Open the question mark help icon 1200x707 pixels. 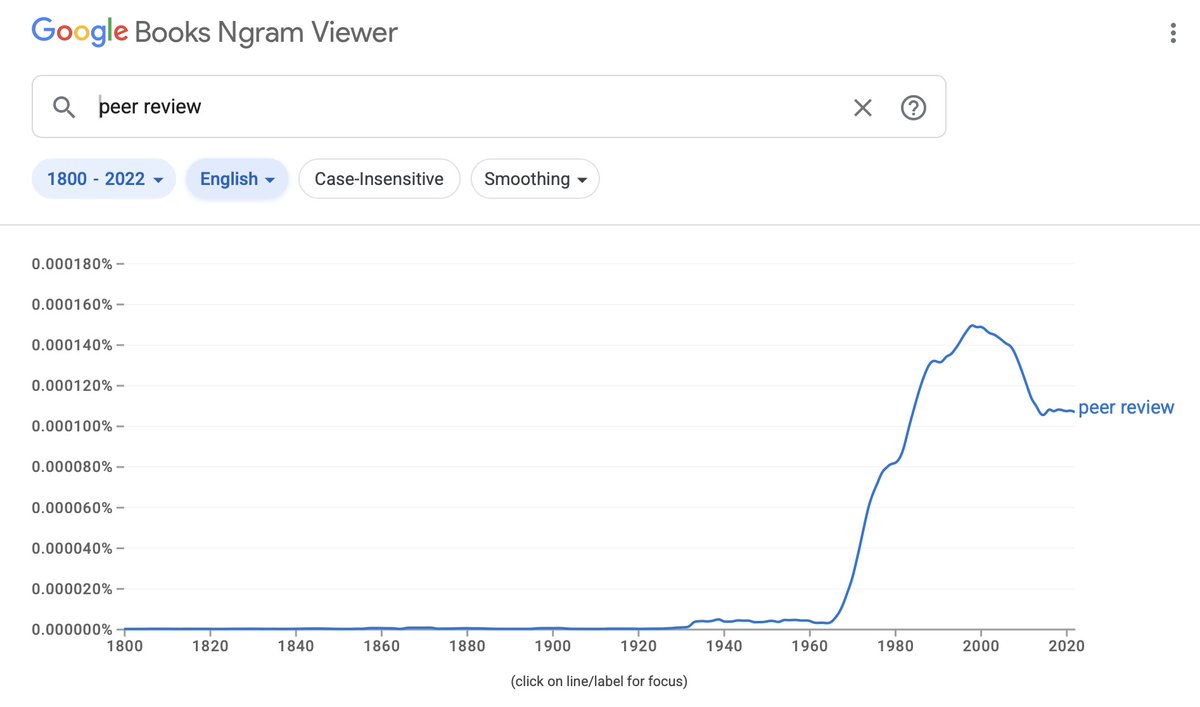(913, 107)
